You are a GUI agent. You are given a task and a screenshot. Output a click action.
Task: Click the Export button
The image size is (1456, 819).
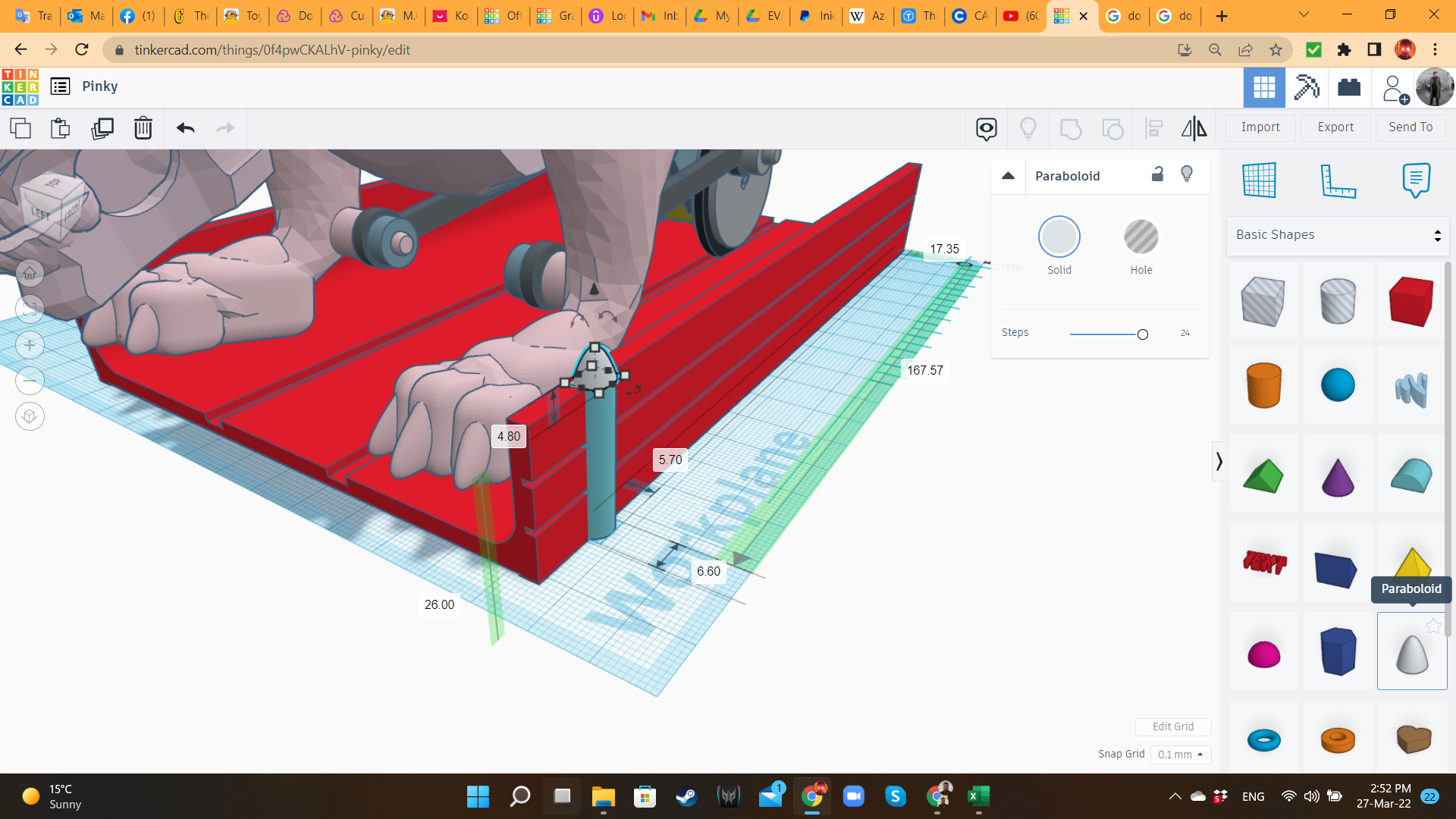point(1335,127)
